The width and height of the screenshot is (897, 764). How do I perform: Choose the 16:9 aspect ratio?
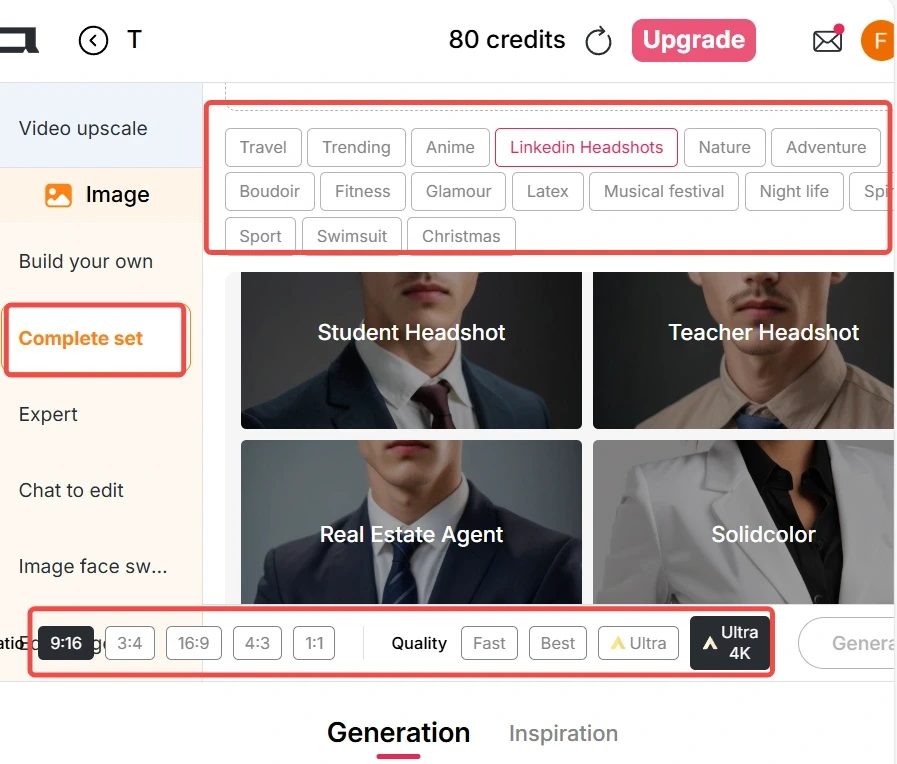click(193, 643)
